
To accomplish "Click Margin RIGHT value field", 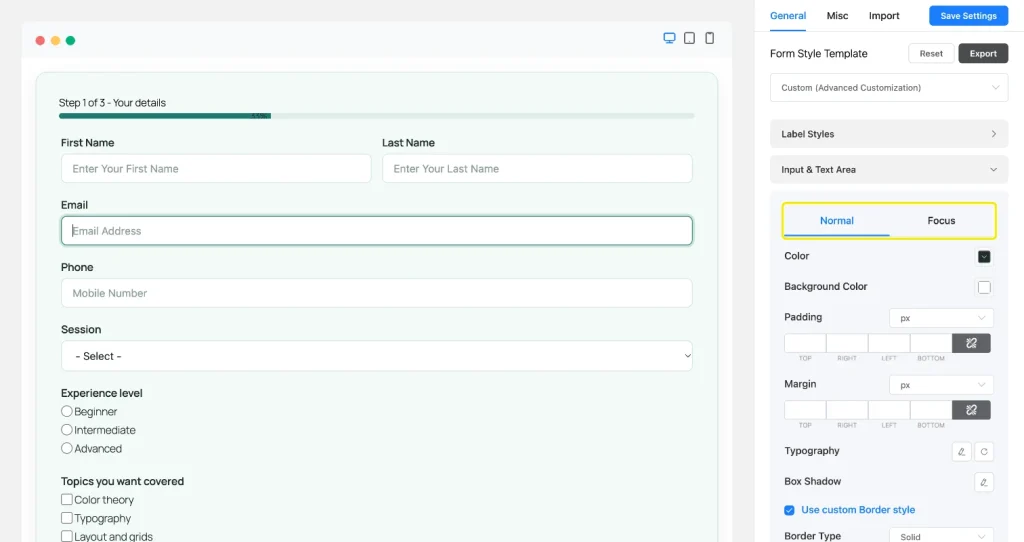I will 847,410.
